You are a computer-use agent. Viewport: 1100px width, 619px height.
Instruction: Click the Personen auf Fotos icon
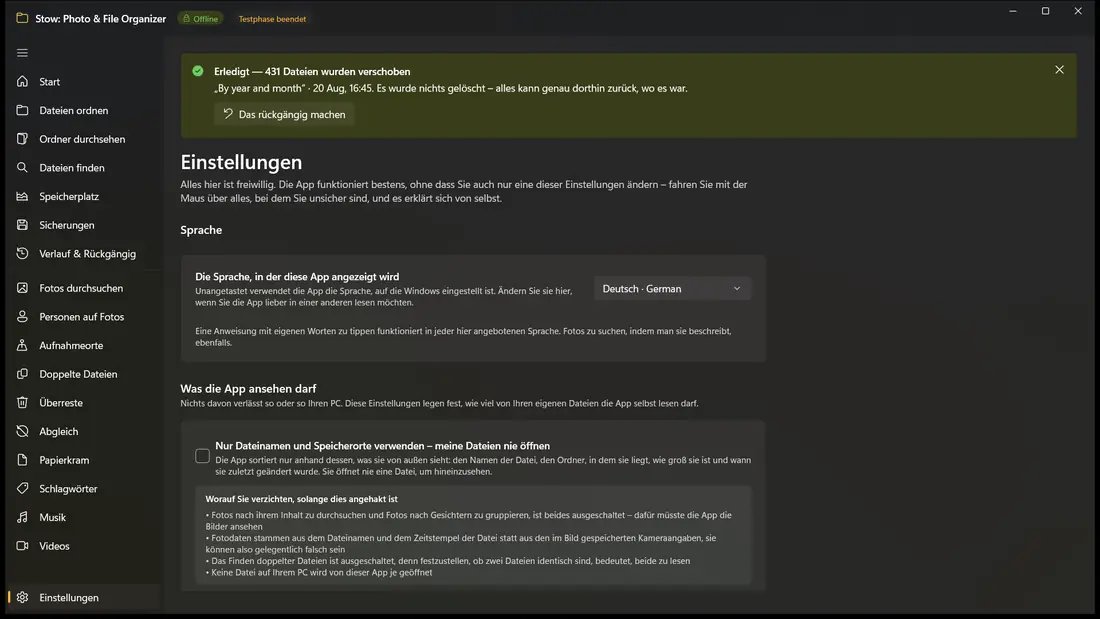tap(22, 317)
